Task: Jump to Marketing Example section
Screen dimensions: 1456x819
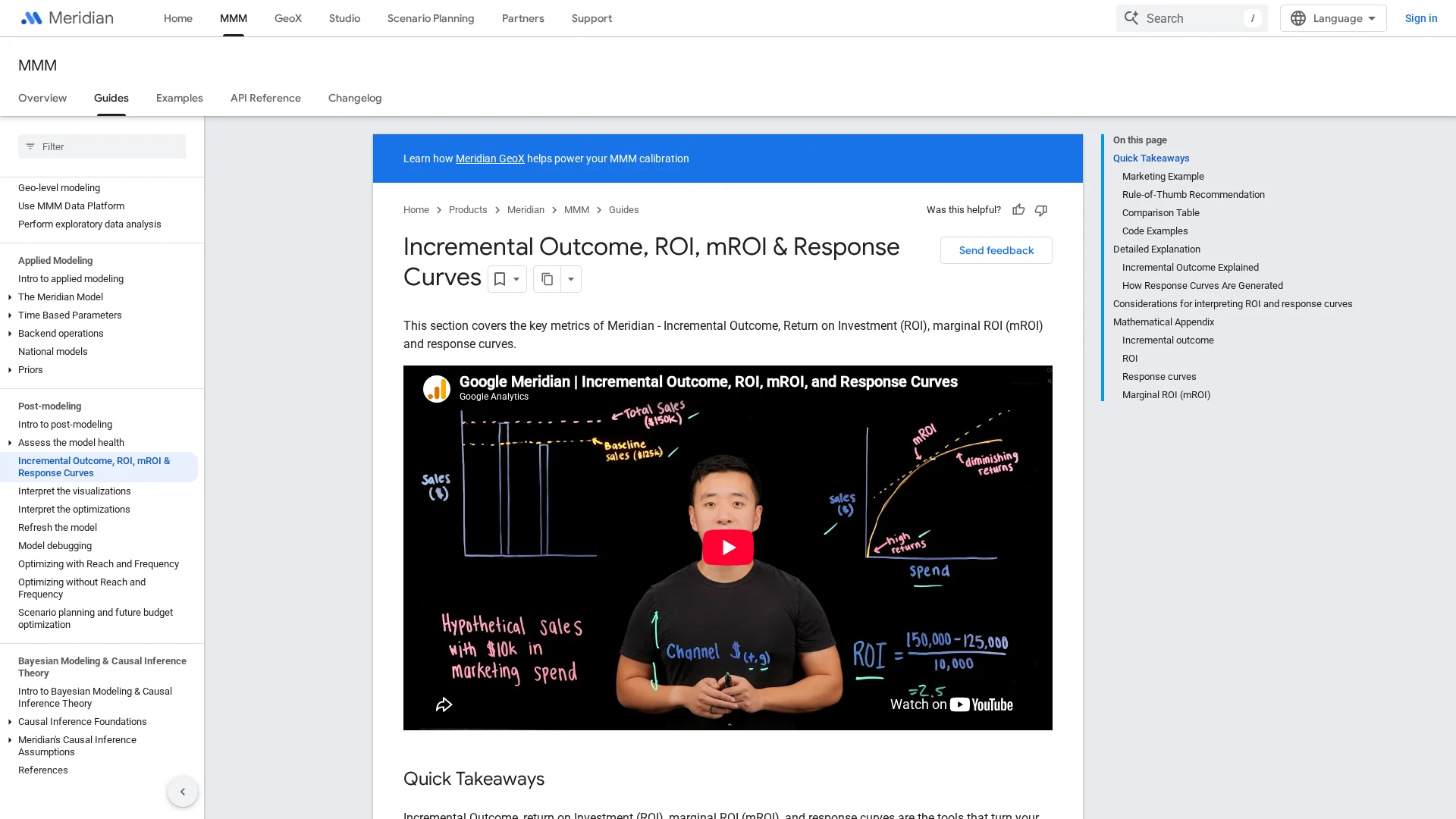Action: (1163, 177)
